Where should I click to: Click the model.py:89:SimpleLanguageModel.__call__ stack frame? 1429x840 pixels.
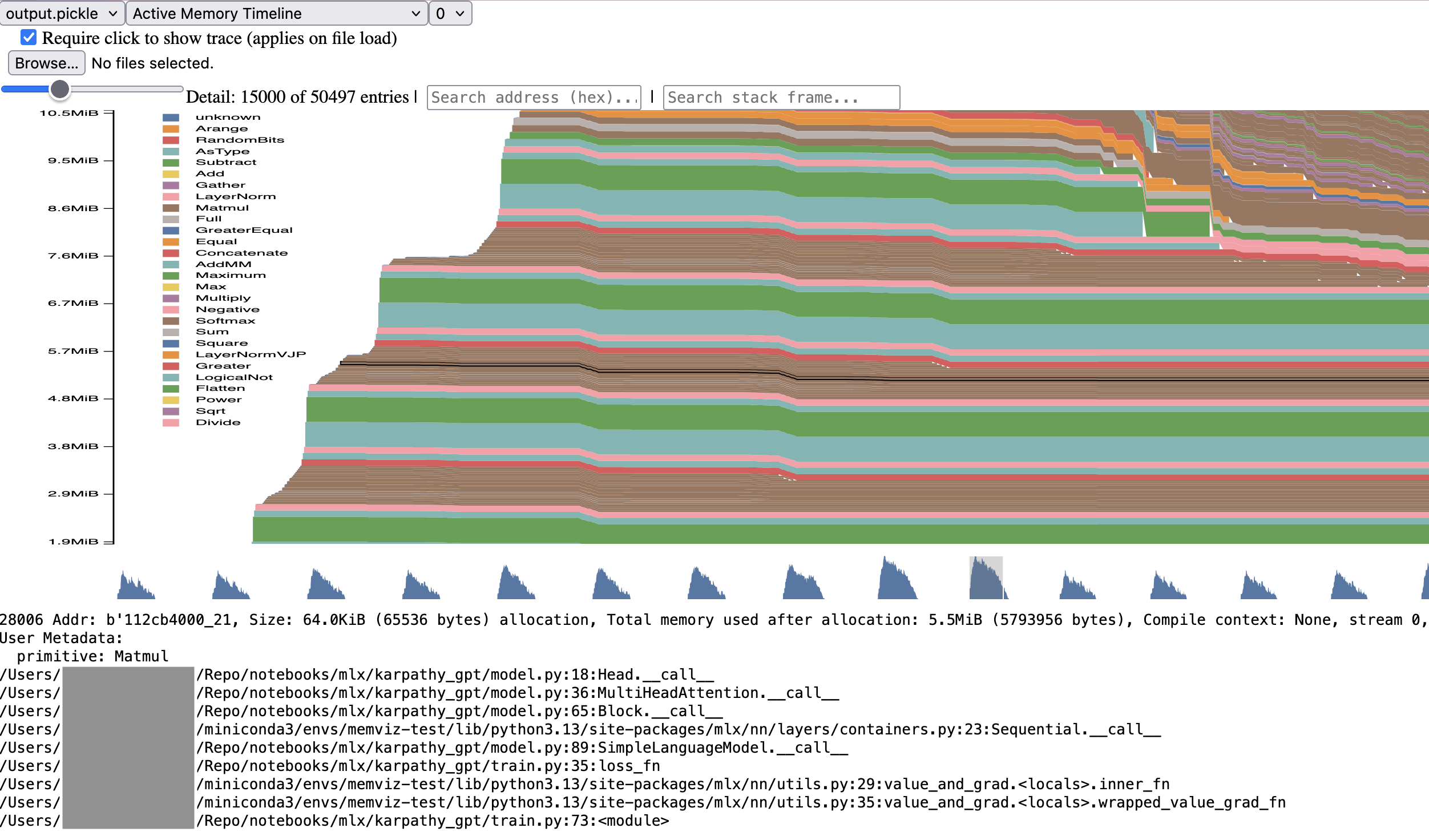point(424,748)
